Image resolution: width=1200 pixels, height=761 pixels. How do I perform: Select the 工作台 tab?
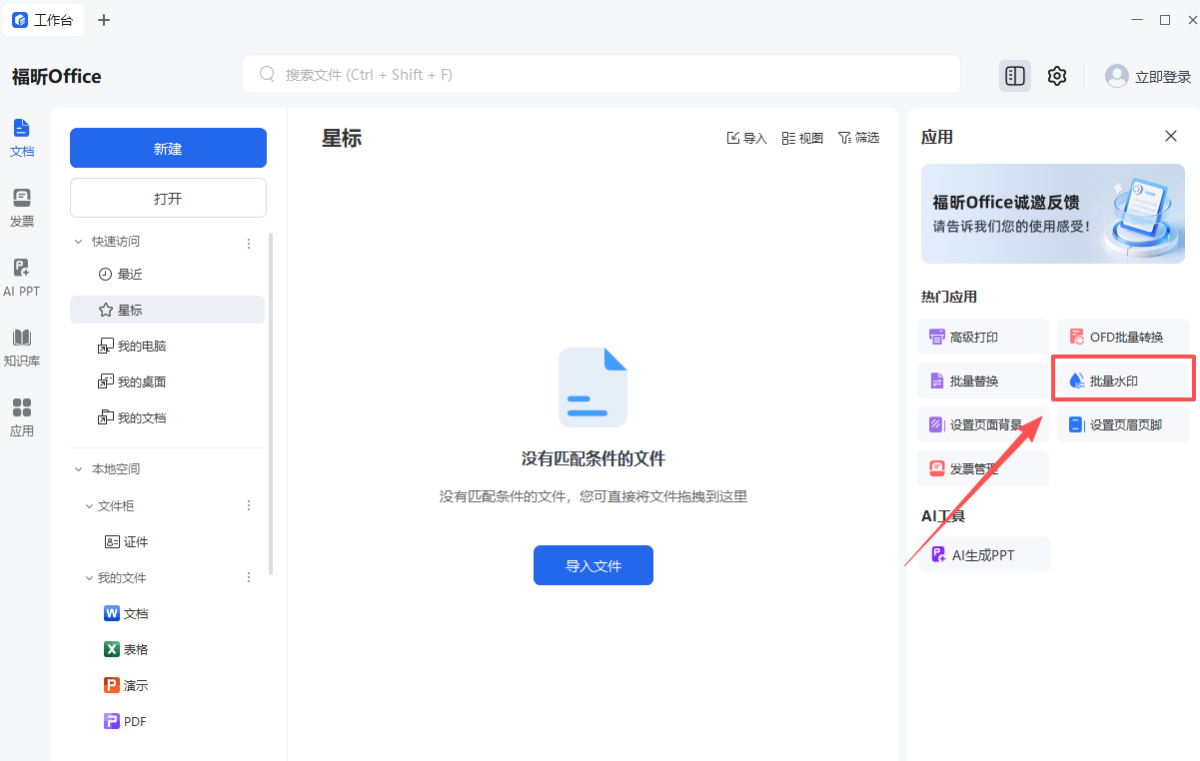pyautogui.click(x=43, y=20)
